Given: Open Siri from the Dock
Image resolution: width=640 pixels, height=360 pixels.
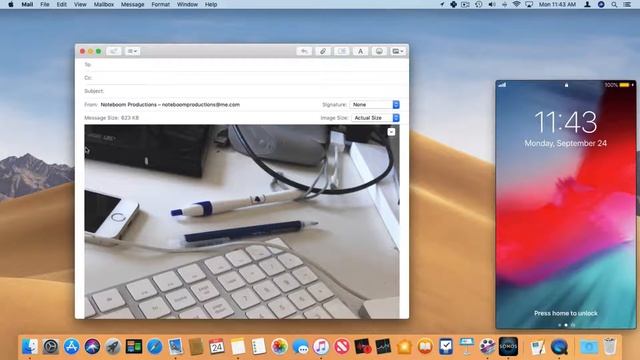Looking at the screenshot, I should (x=92, y=347).
